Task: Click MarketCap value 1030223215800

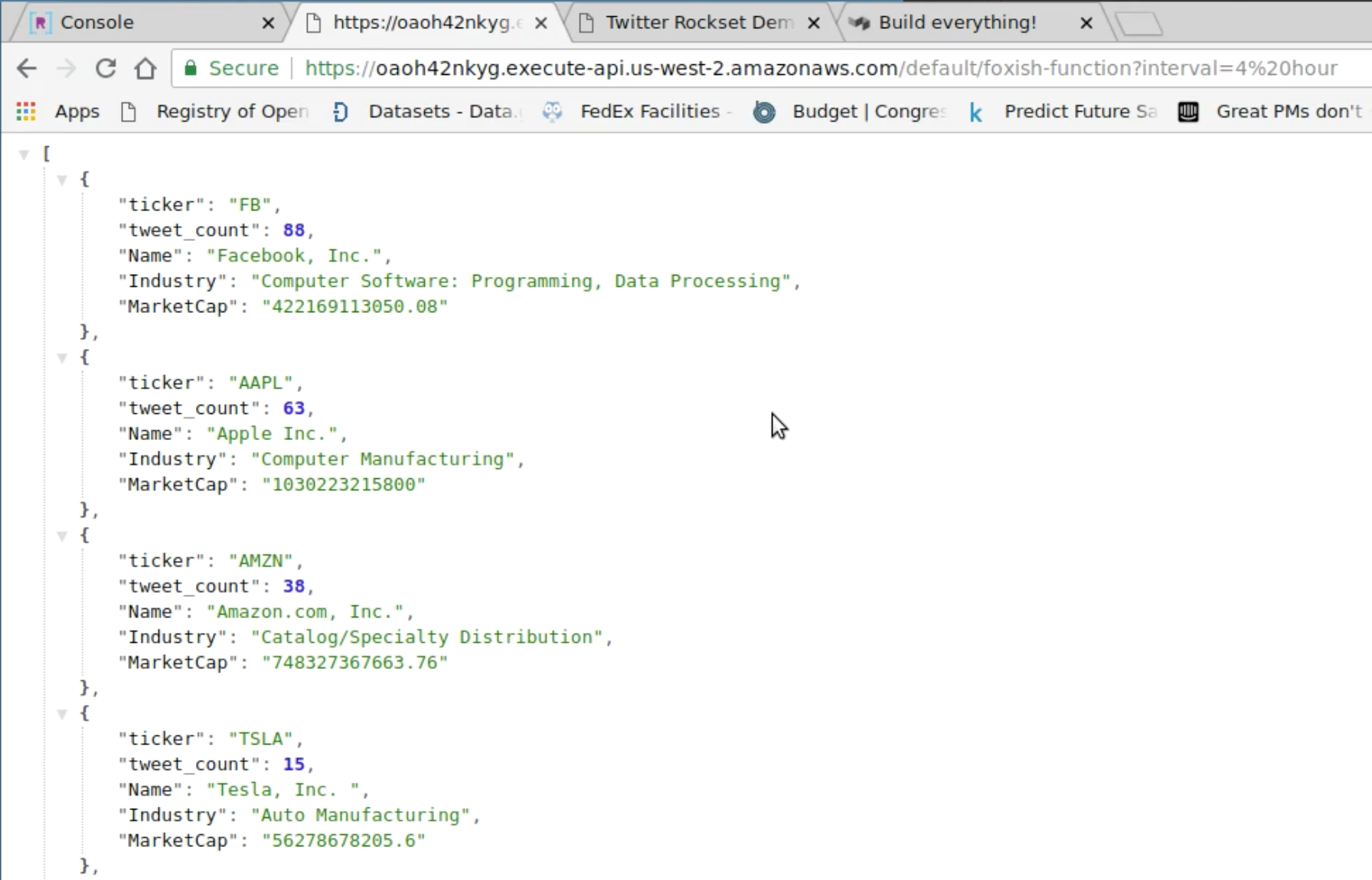Action: [x=344, y=485]
